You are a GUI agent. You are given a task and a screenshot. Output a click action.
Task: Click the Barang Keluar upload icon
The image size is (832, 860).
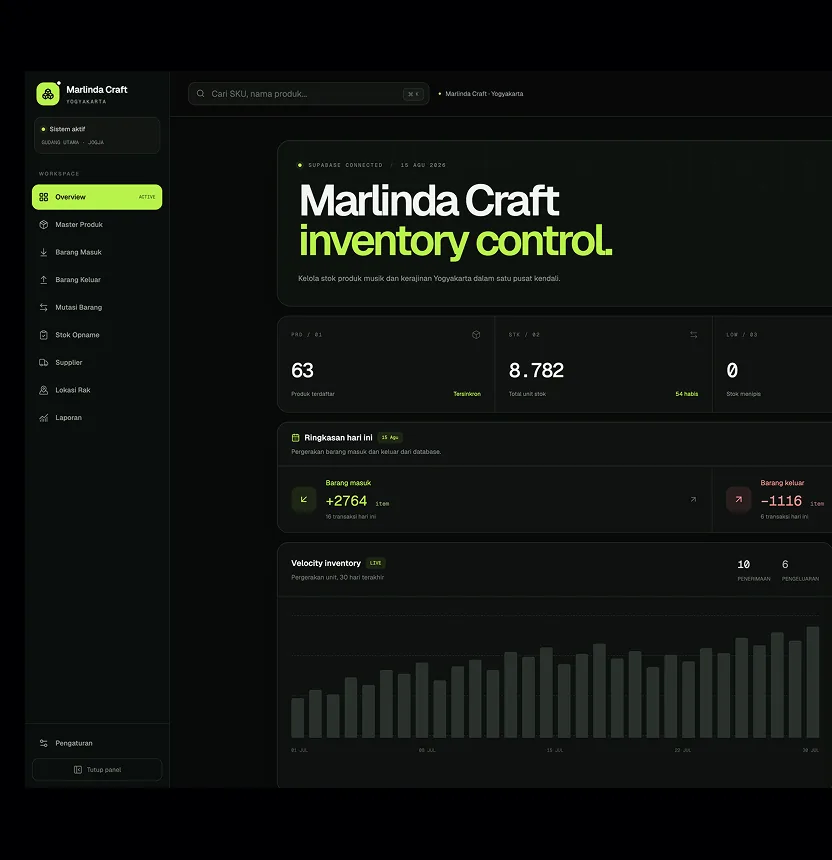pos(44,280)
